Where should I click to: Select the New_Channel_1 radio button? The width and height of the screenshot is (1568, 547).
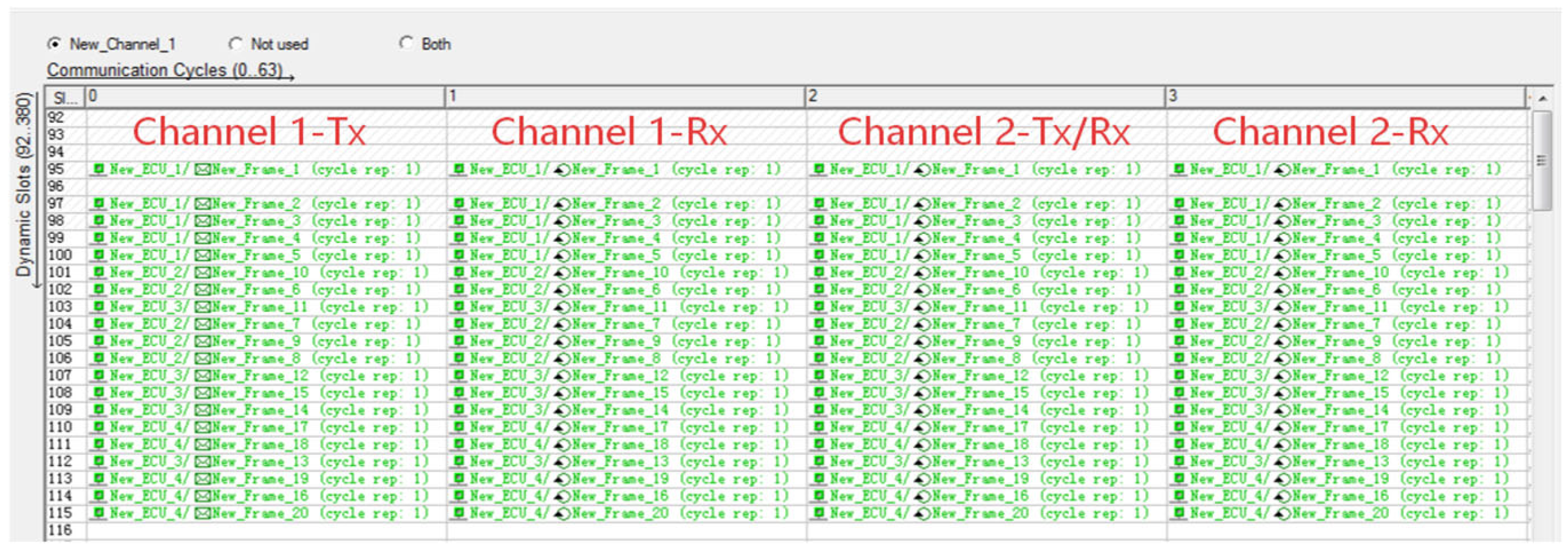click(55, 44)
